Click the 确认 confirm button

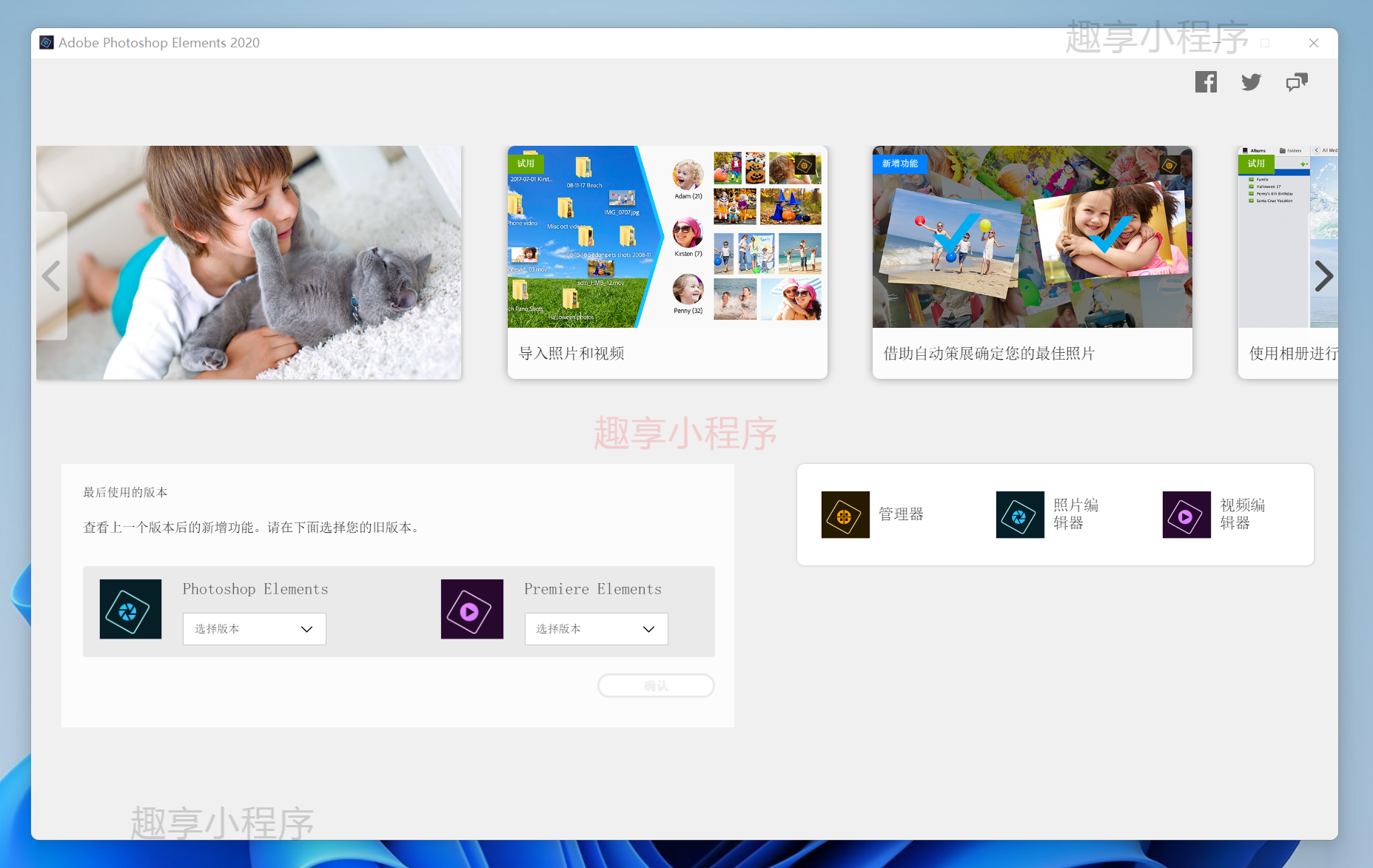656,686
